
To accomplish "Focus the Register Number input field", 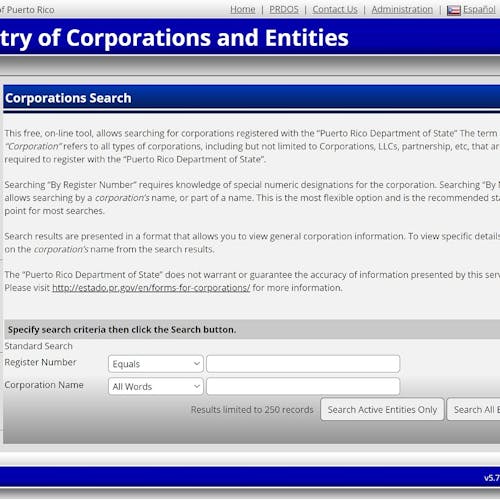I will pos(303,364).
